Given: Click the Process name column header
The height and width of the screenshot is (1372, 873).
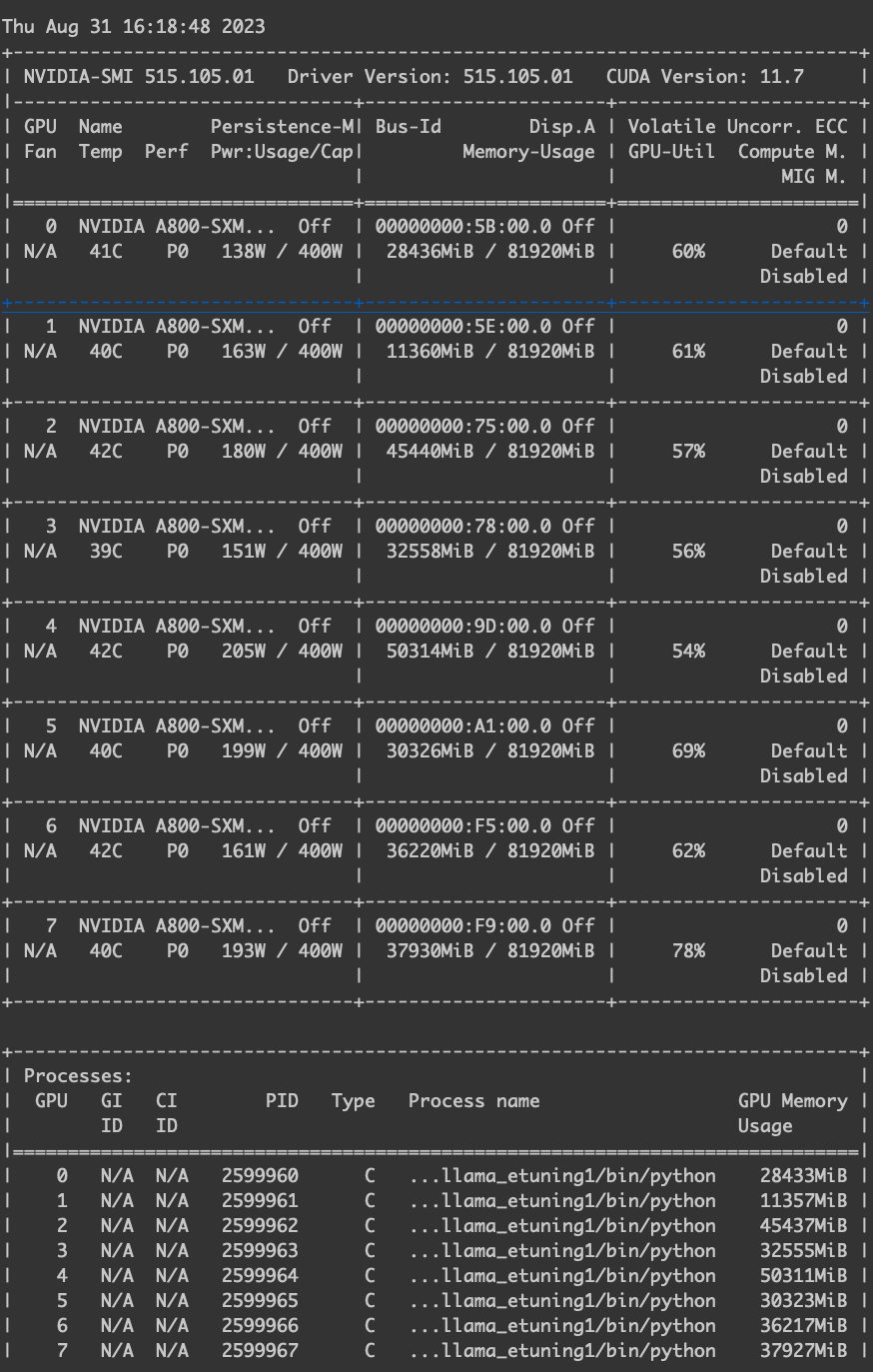Looking at the screenshot, I should pos(473,1101).
